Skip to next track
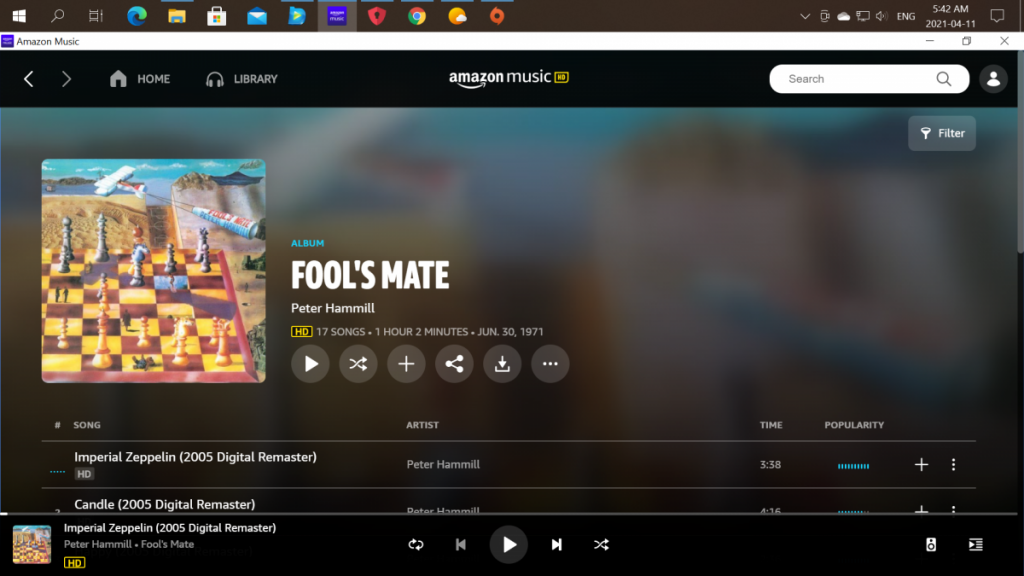Viewport: 1024px width, 576px height. click(556, 545)
